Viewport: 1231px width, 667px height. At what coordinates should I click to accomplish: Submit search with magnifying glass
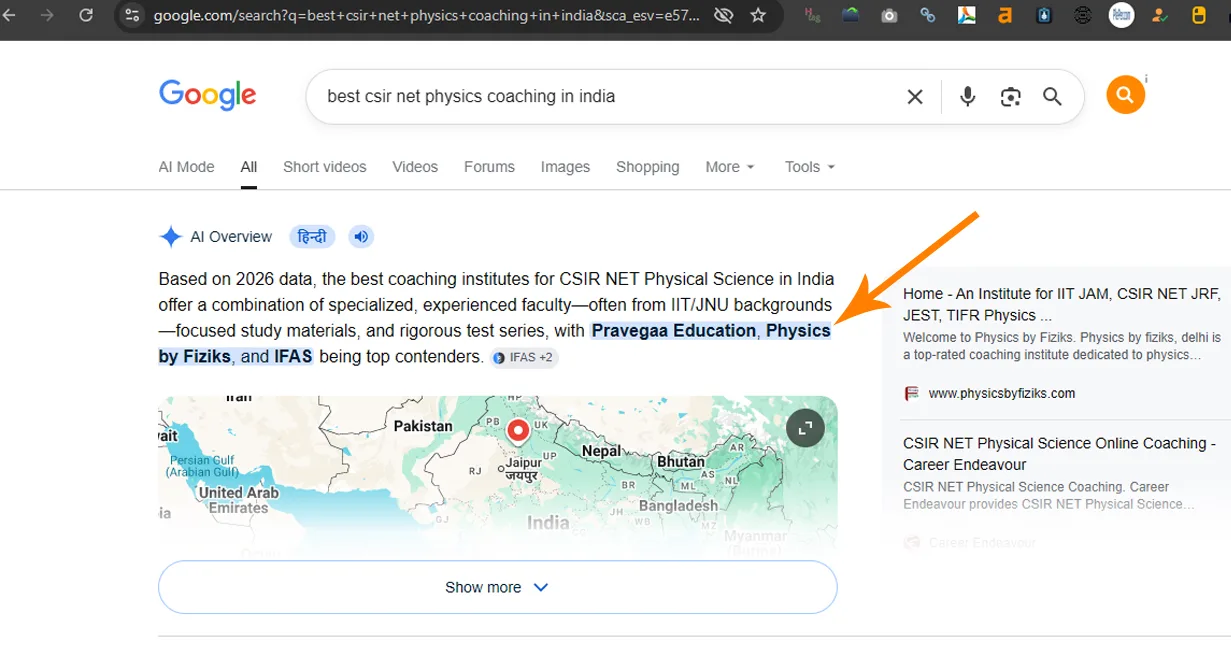[x=1052, y=96]
